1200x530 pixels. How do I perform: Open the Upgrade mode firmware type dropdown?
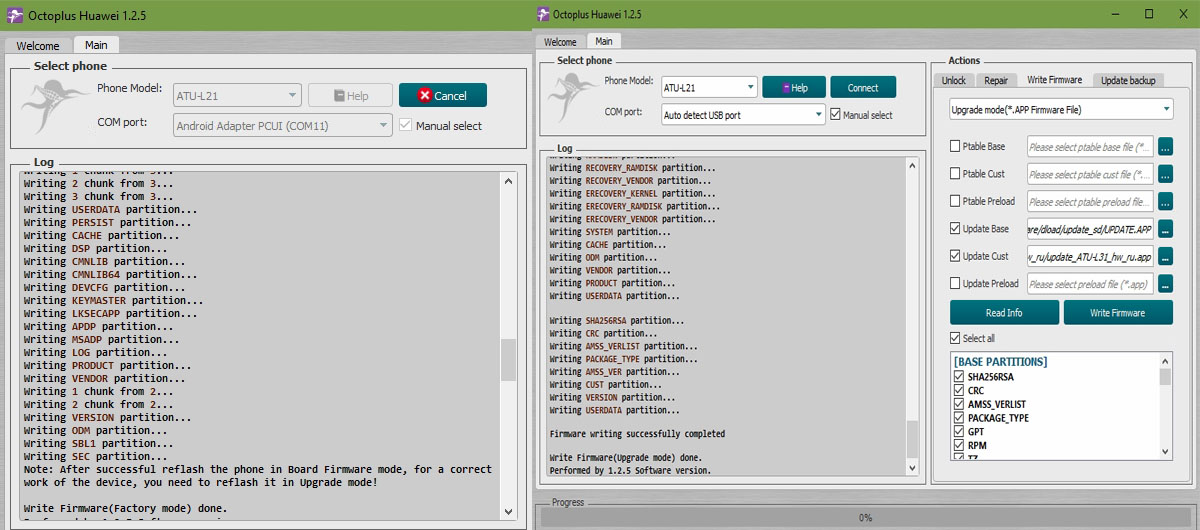1061,109
